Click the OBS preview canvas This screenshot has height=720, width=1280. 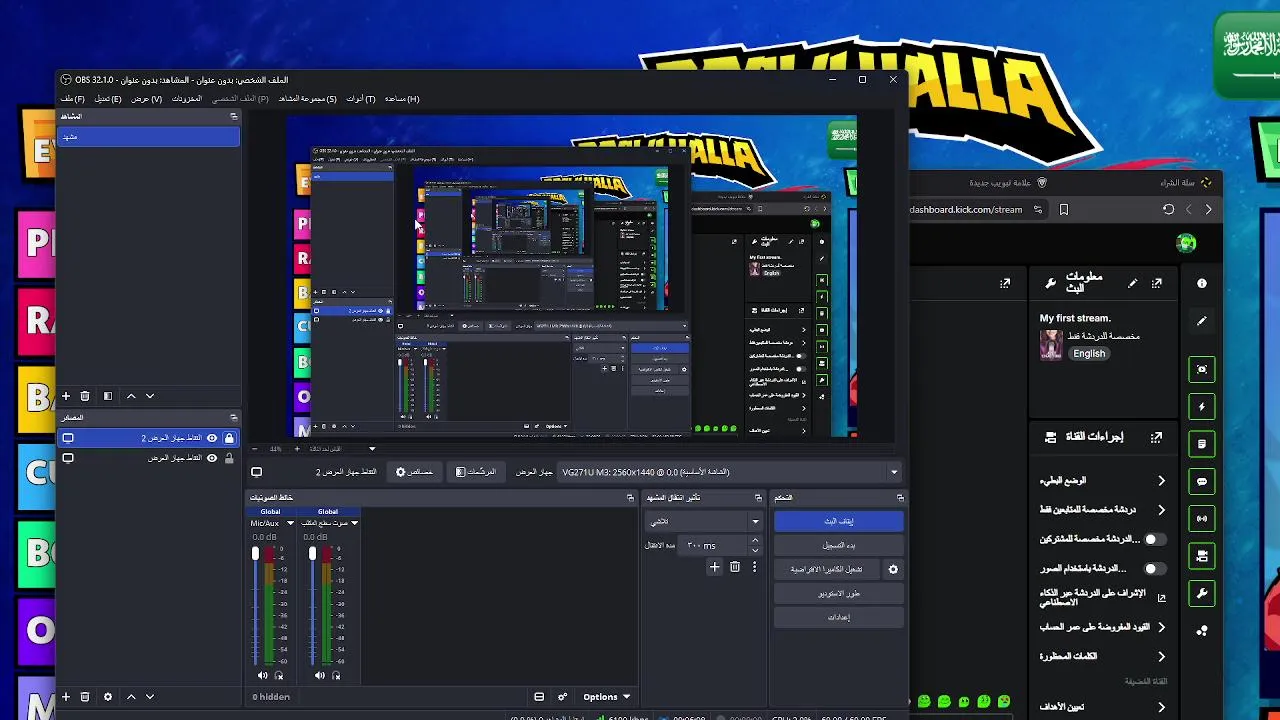coord(571,276)
